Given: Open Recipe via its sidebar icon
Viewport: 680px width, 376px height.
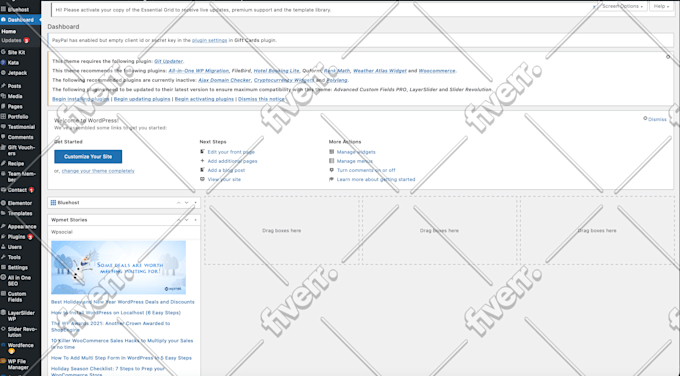Looking at the screenshot, I should pyautogui.click(x=3, y=163).
